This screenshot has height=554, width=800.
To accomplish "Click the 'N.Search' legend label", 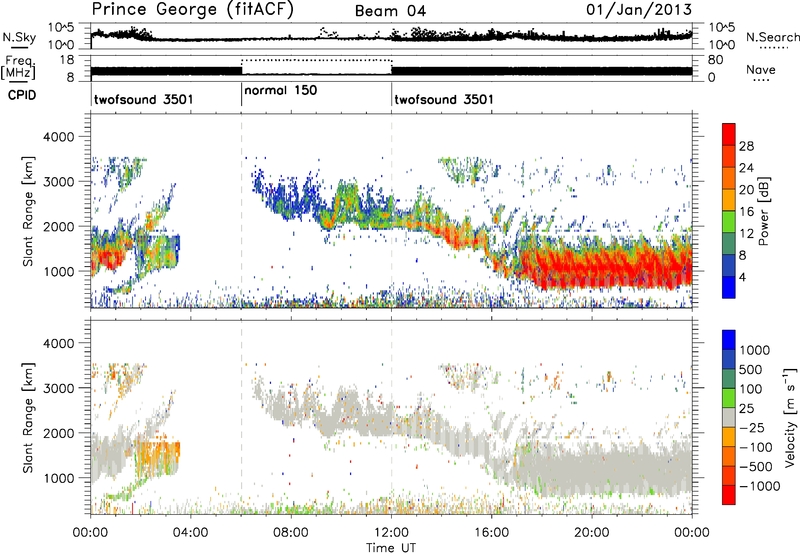I will pos(772,37).
